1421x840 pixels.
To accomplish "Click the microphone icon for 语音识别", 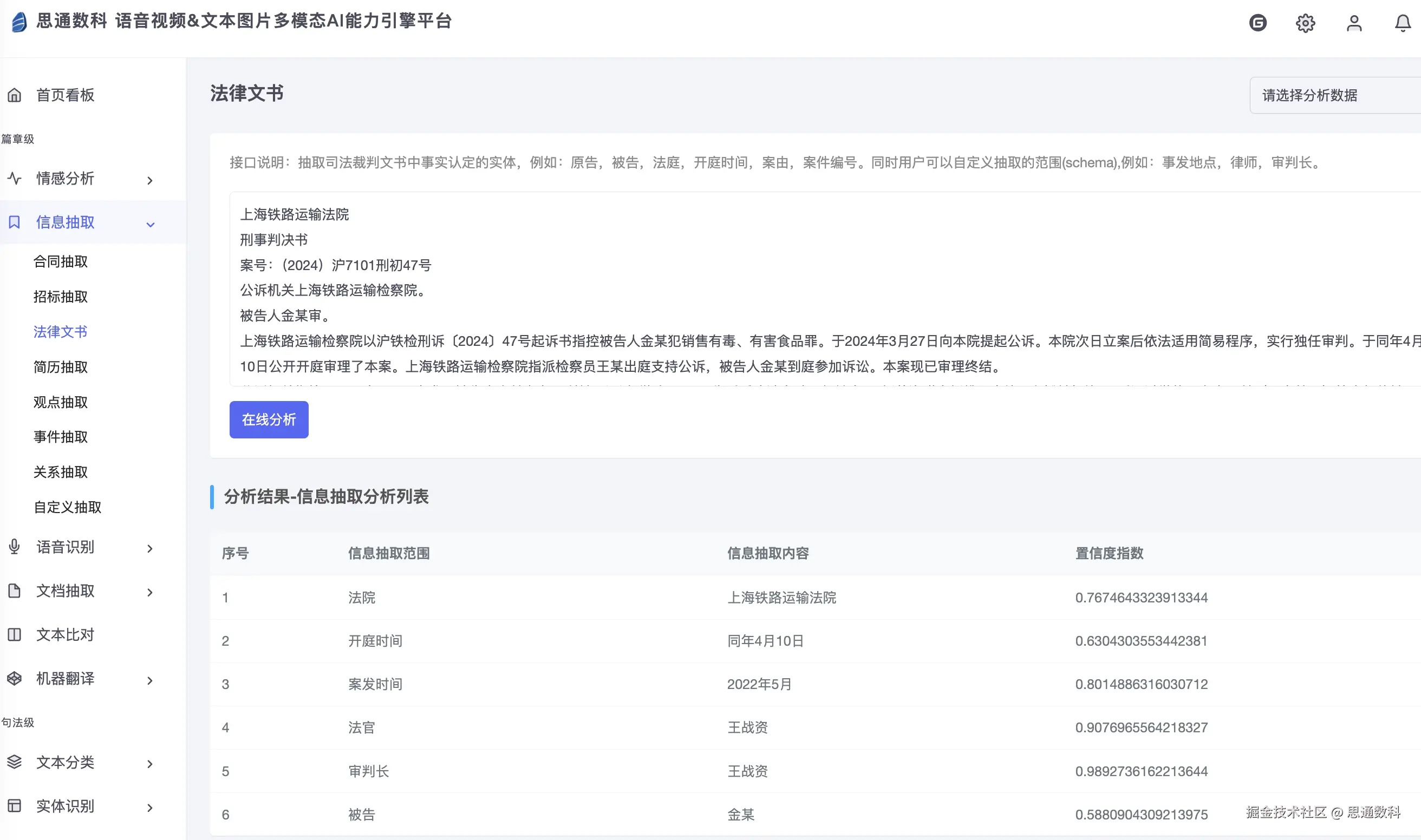I will 15,547.
